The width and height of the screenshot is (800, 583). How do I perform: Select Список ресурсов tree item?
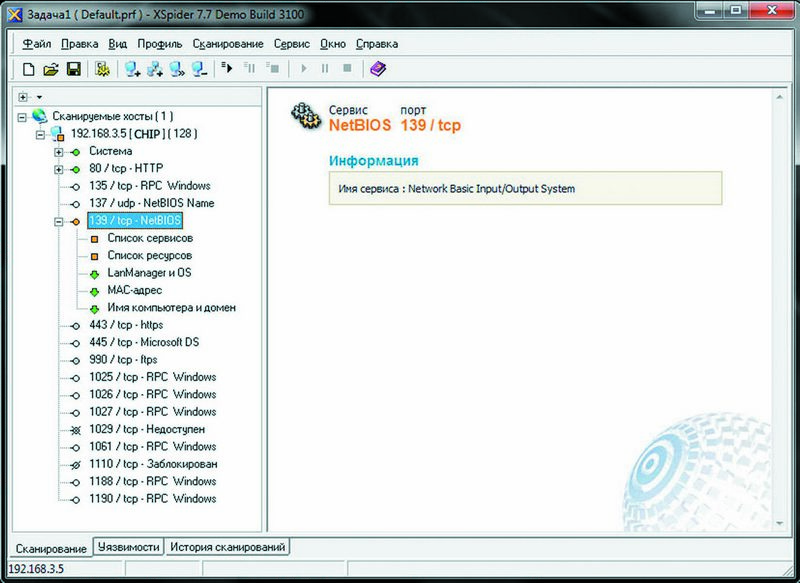[x=149, y=256]
